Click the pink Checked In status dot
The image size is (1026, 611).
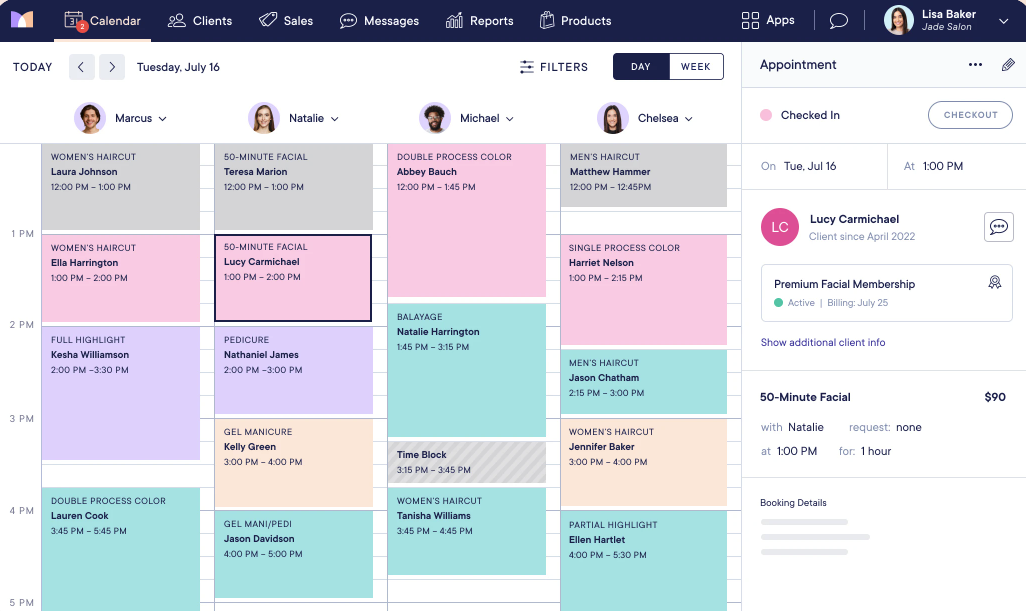point(766,115)
